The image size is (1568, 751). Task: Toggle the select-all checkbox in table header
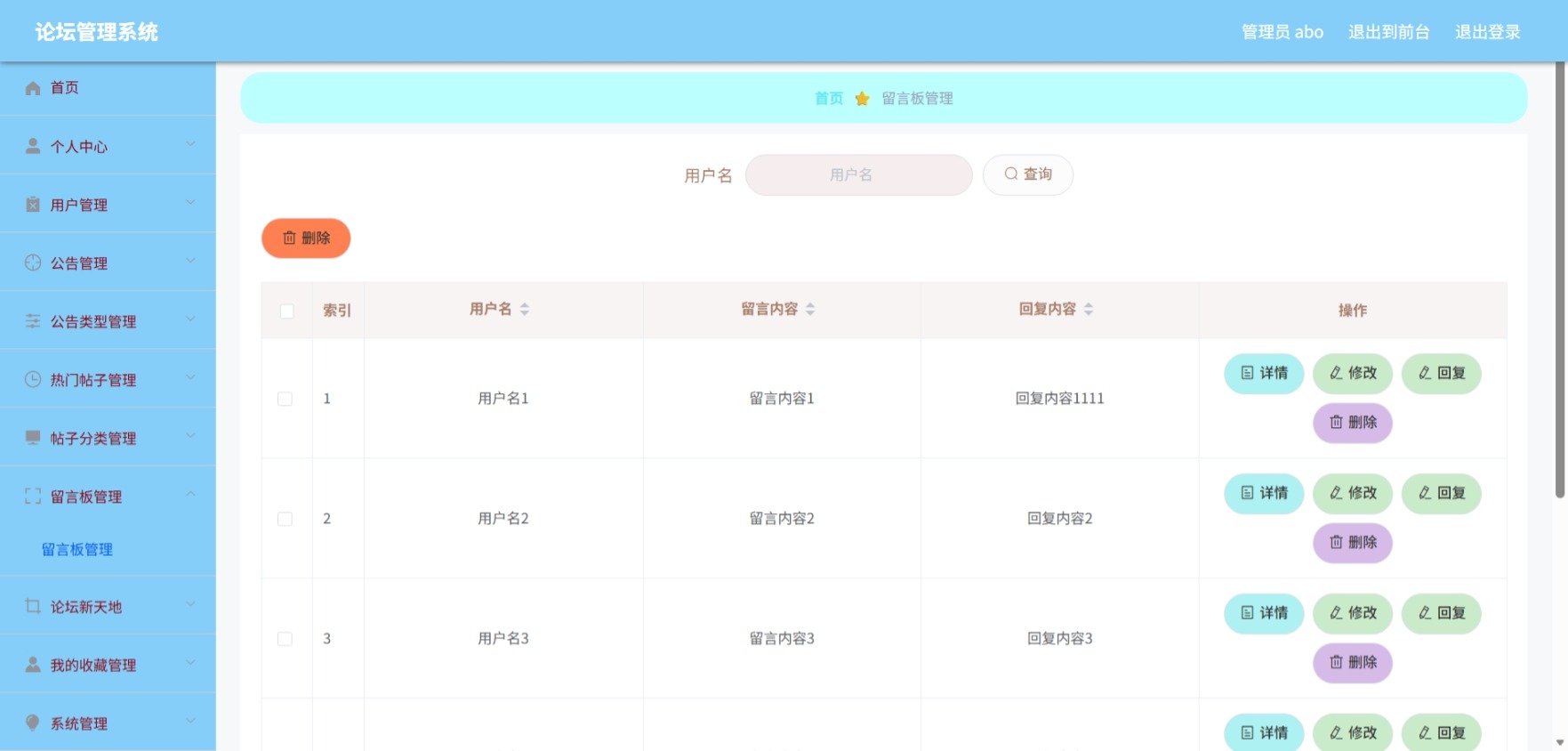coord(286,311)
